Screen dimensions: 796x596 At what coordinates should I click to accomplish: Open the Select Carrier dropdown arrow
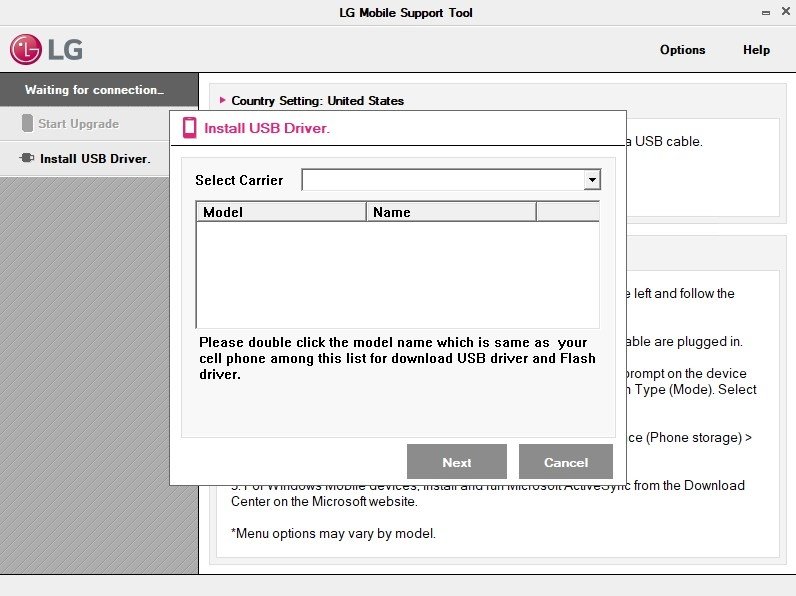pyautogui.click(x=592, y=180)
